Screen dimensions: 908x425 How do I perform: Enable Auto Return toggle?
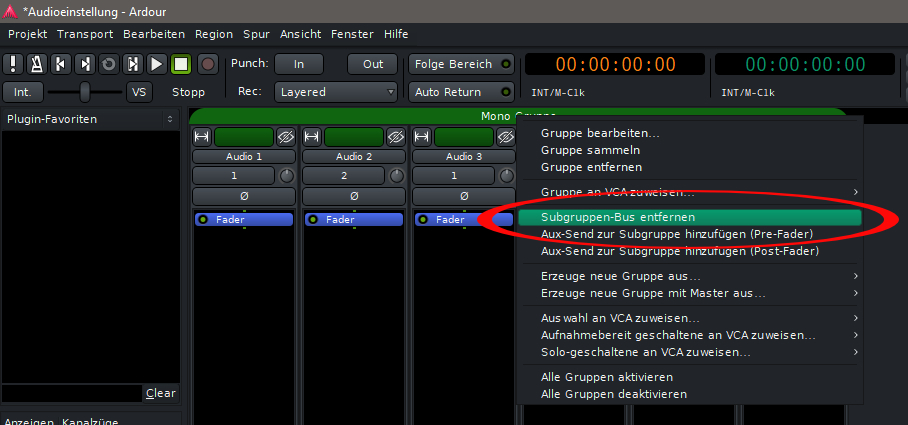462,91
